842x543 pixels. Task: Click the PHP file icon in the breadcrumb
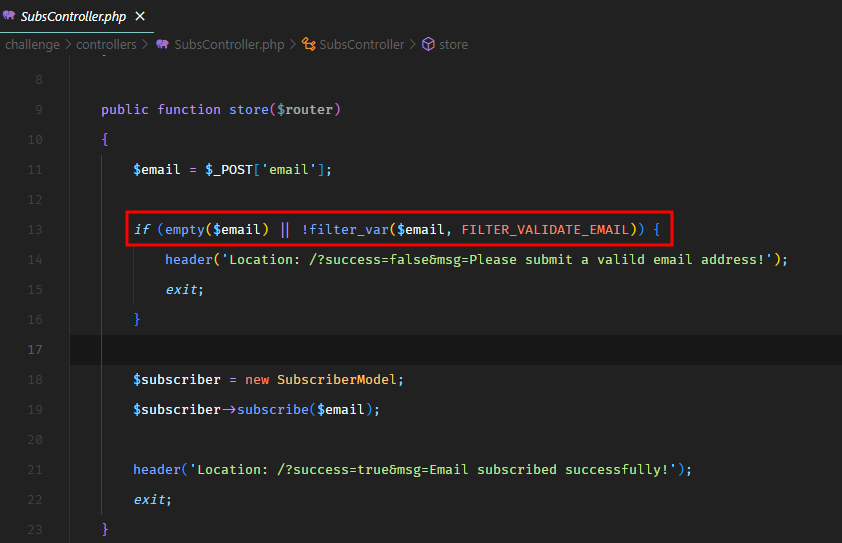[x=163, y=45]
